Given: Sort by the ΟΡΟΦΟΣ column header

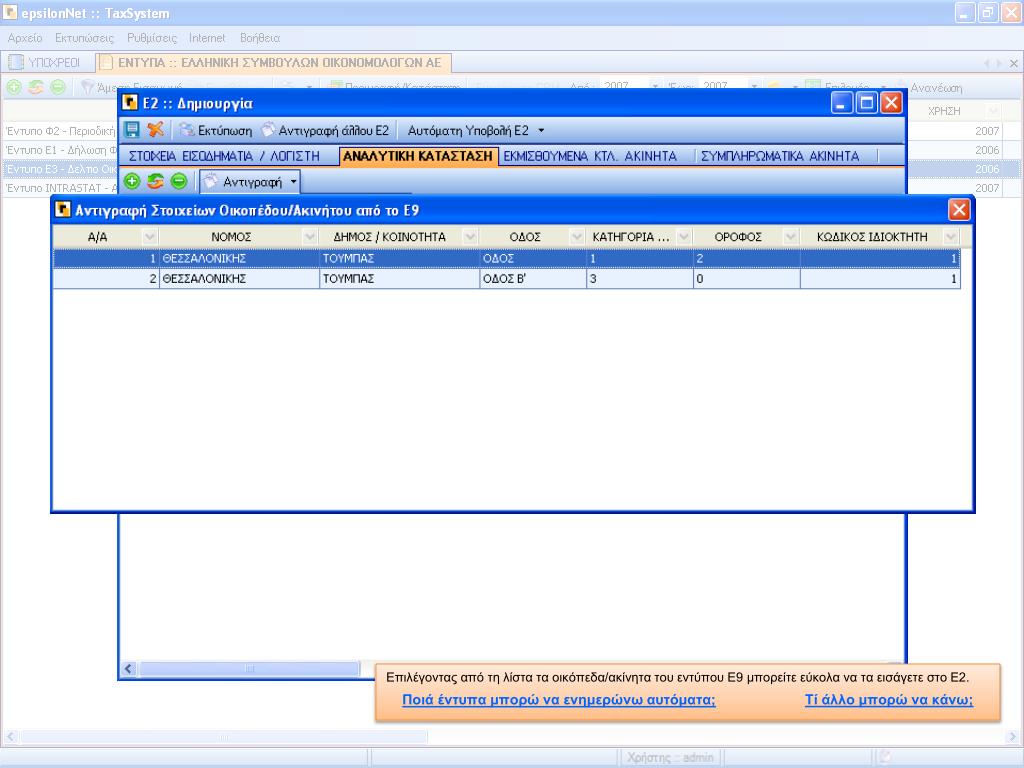Looking at the screenshot, I should coord(738,236).
